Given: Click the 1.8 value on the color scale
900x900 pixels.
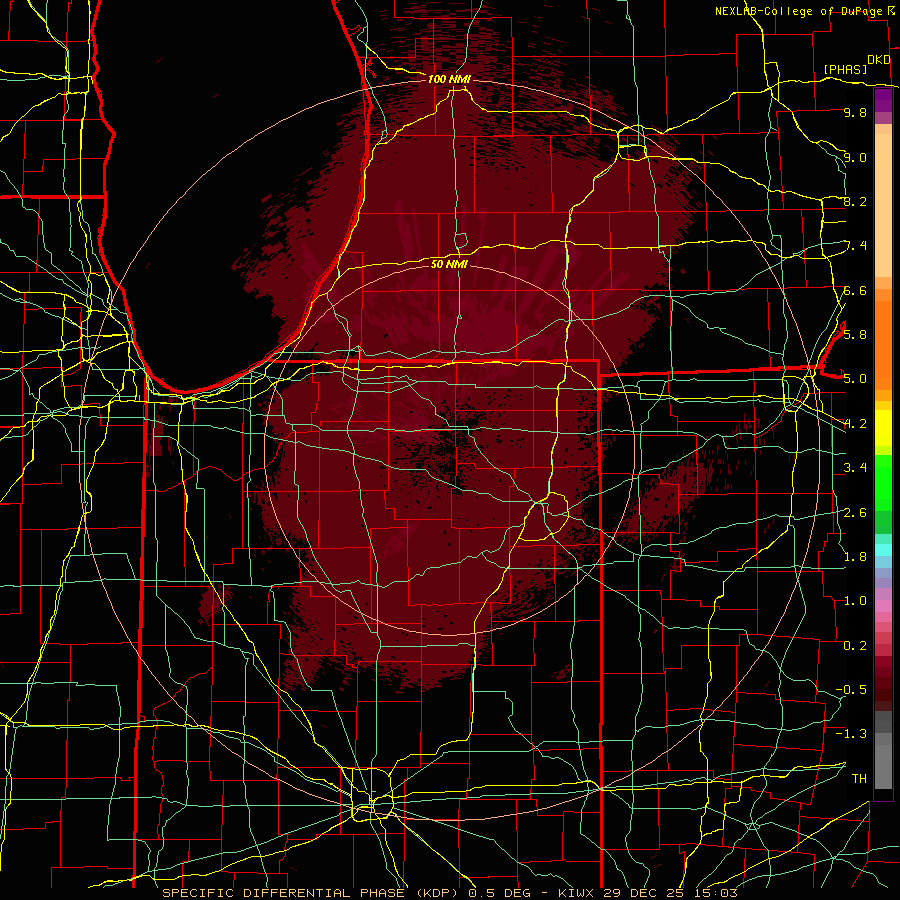Looking at the screenshot, I should [x=855, y=556].
